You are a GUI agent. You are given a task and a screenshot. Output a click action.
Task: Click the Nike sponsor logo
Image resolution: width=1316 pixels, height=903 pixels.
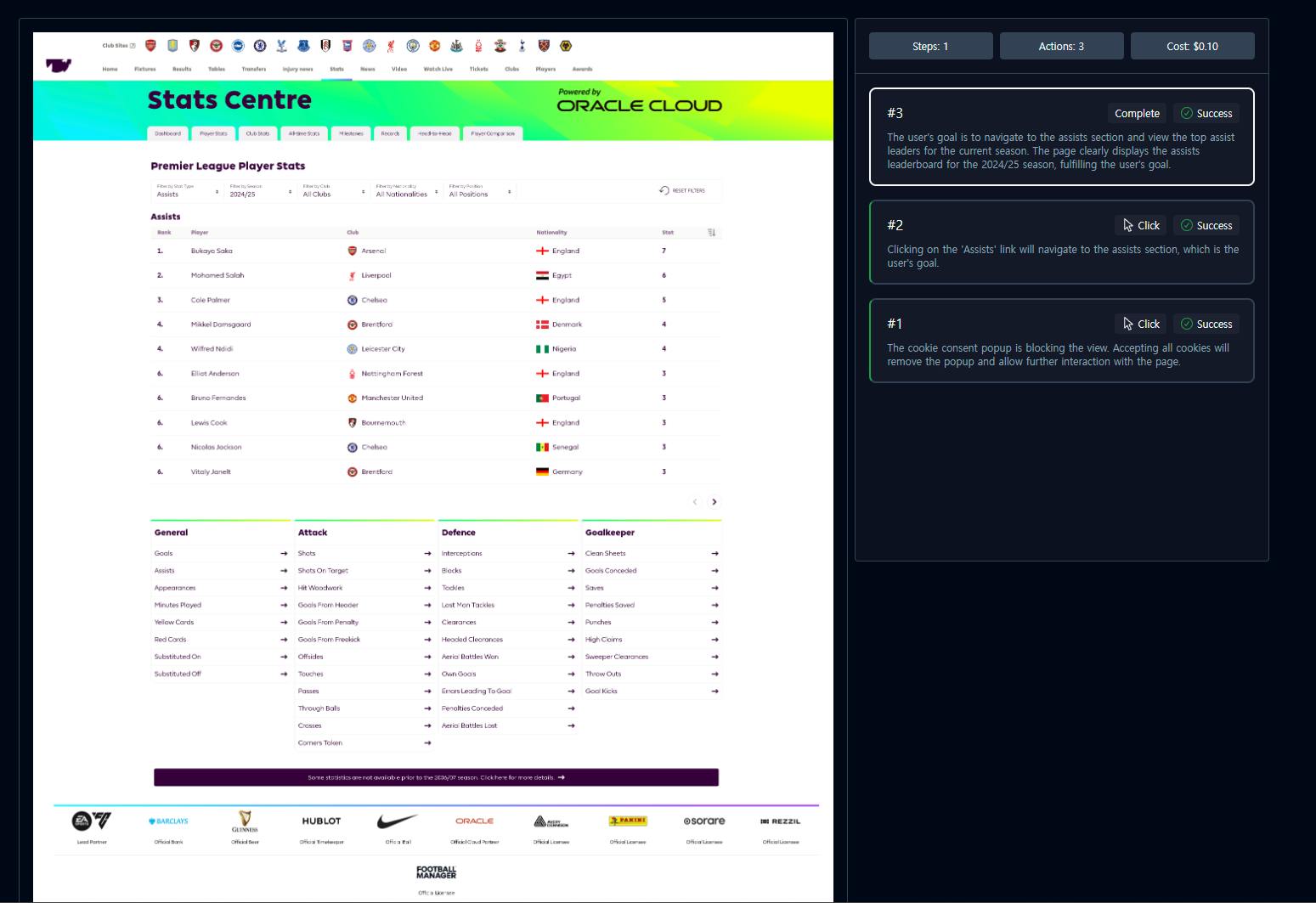pos(398,821)
